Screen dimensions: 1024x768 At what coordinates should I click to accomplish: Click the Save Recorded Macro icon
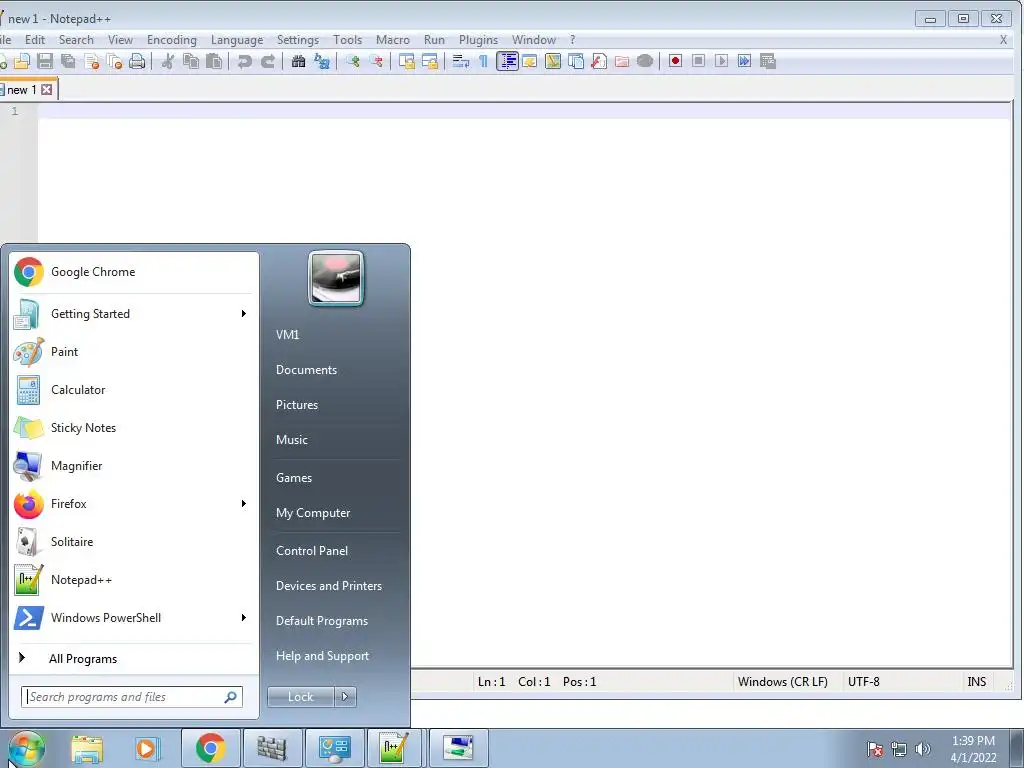click(767, 61)
